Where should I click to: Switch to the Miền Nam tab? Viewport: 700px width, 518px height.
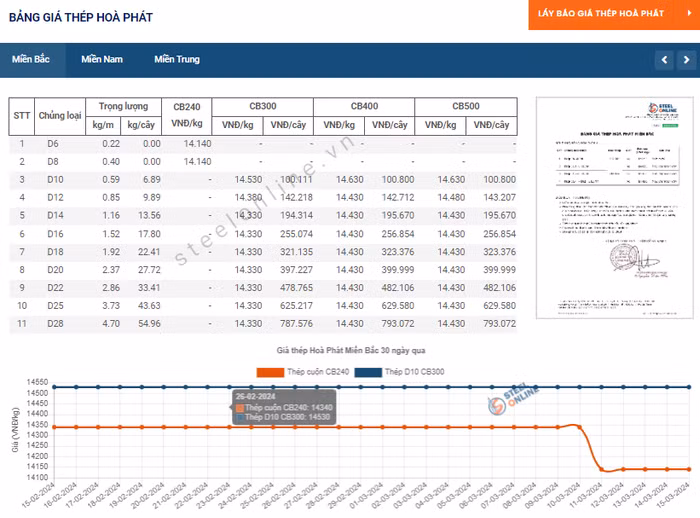pos(102,59)
